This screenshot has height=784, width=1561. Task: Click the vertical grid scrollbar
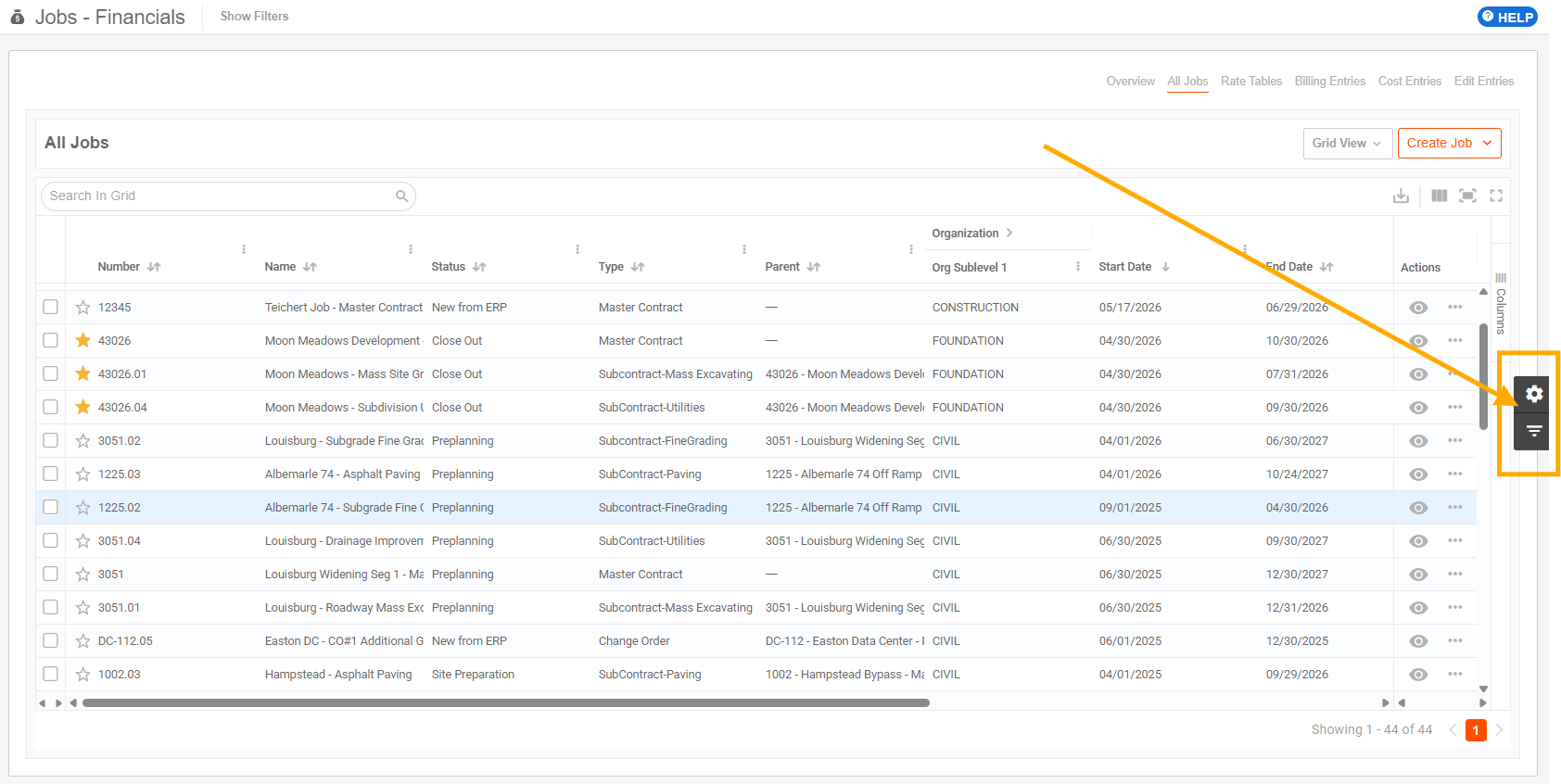pyautogui.click(x=1483, y=376)
